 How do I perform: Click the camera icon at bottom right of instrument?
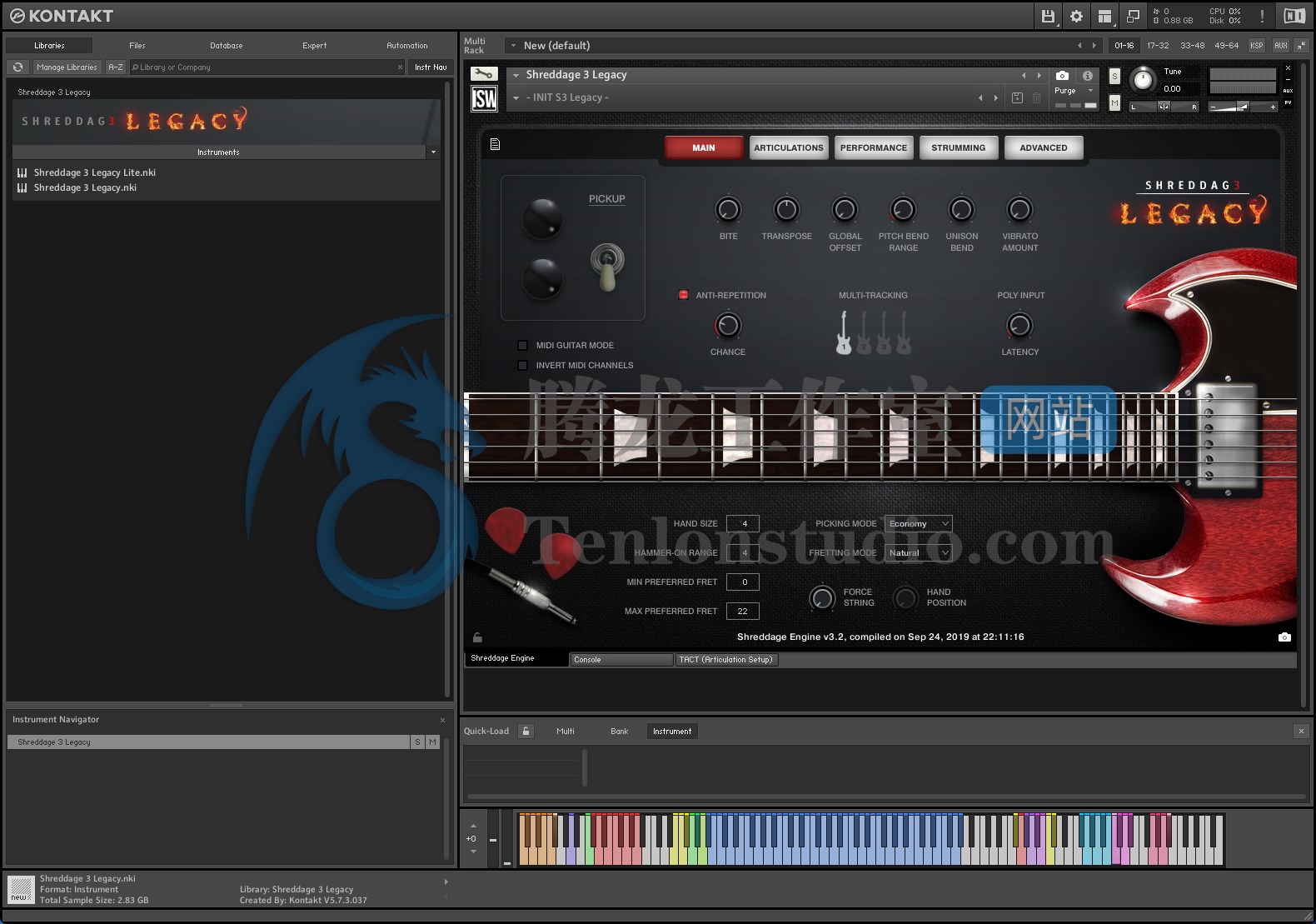click(x=1284, y=637)
